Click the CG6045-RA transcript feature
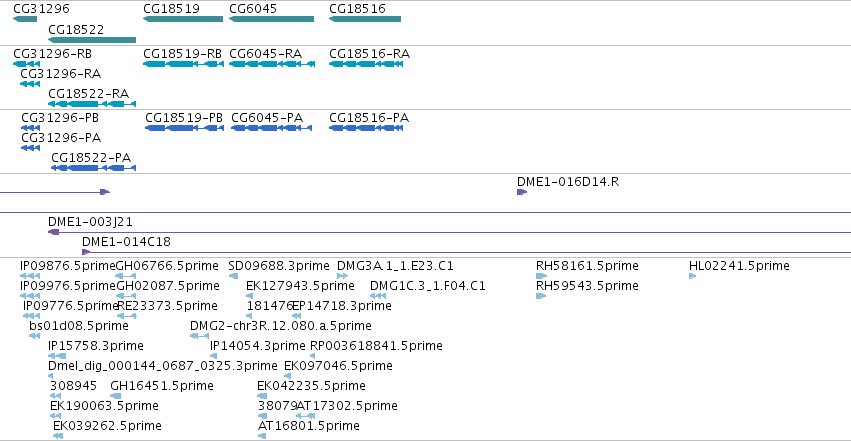 click(272, 64)
